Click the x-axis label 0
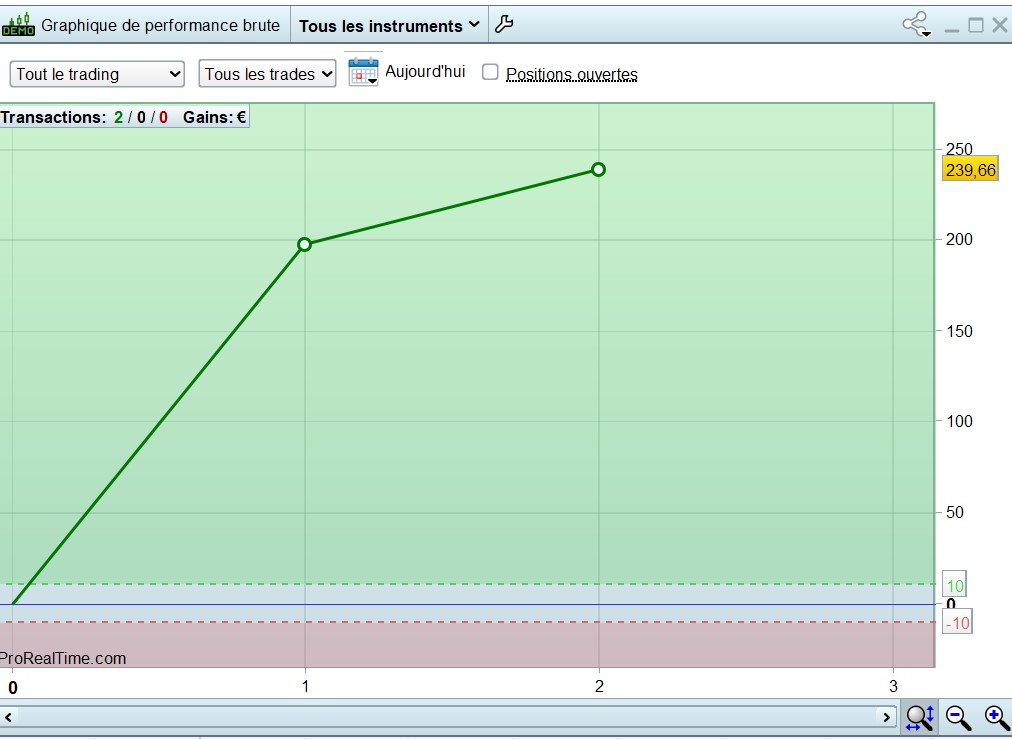1012x739 pixels. [12, 688]
